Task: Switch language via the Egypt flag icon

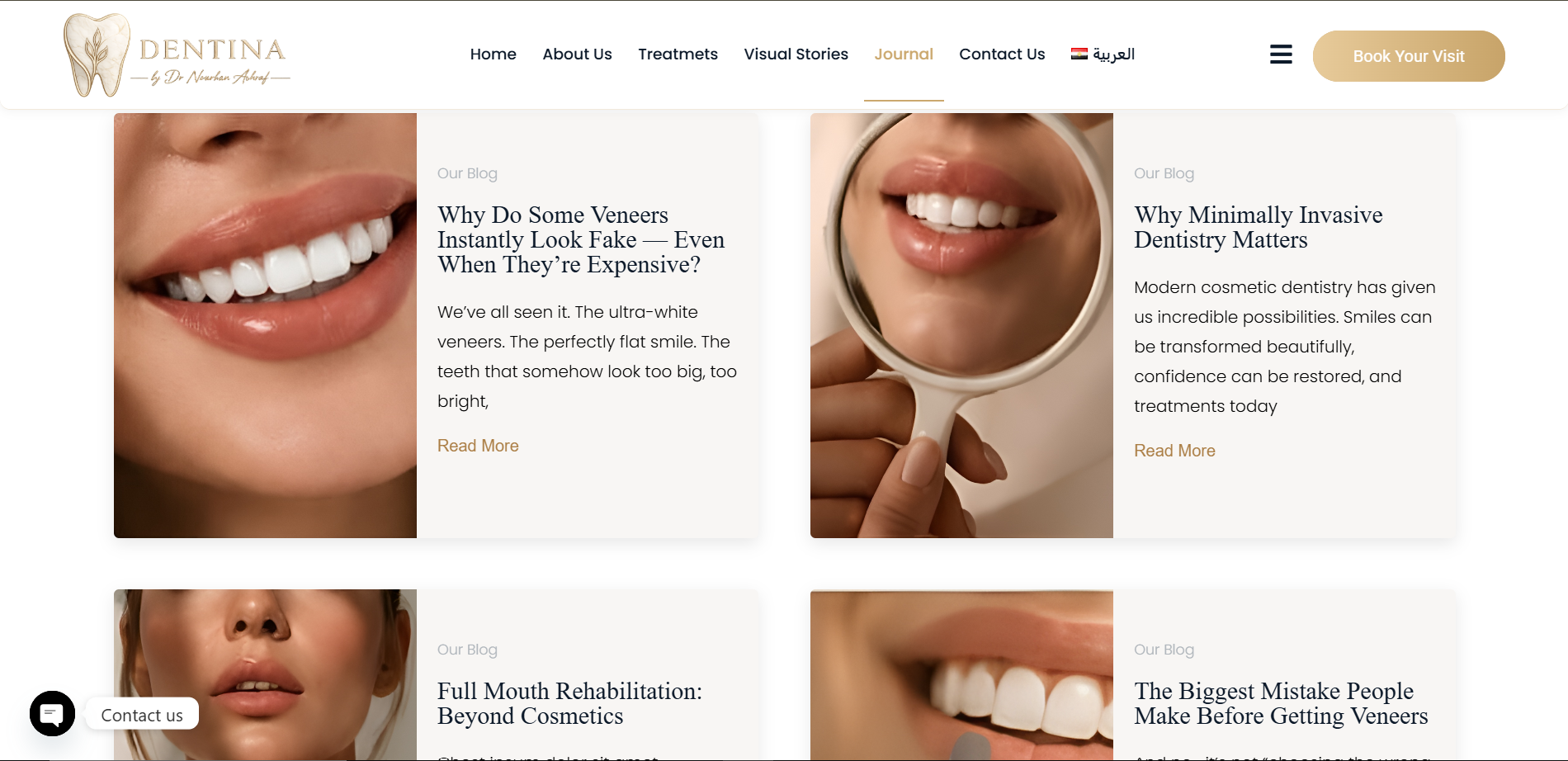Action: (1079, 54)
